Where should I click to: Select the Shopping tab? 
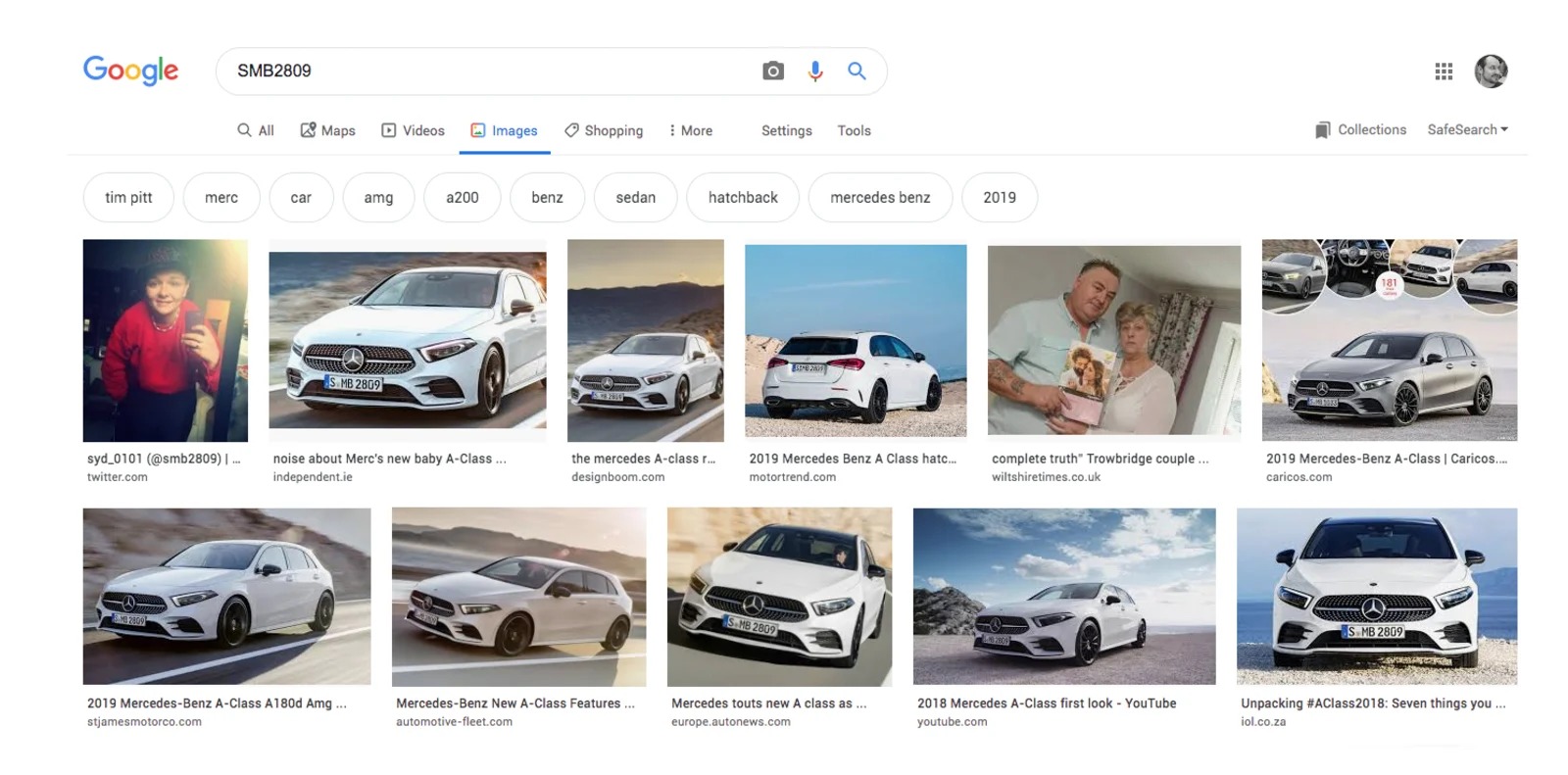[604, 130]
